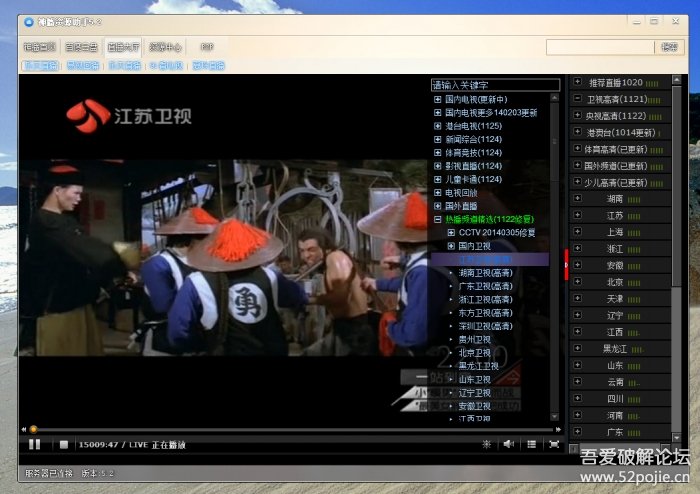Play 黑龙江卫视 channel

coord(479,366)
